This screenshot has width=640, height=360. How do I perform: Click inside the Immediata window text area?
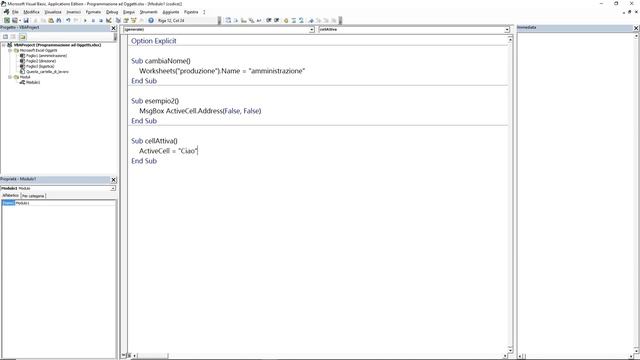pyautogui.click(x=575, y=192)
